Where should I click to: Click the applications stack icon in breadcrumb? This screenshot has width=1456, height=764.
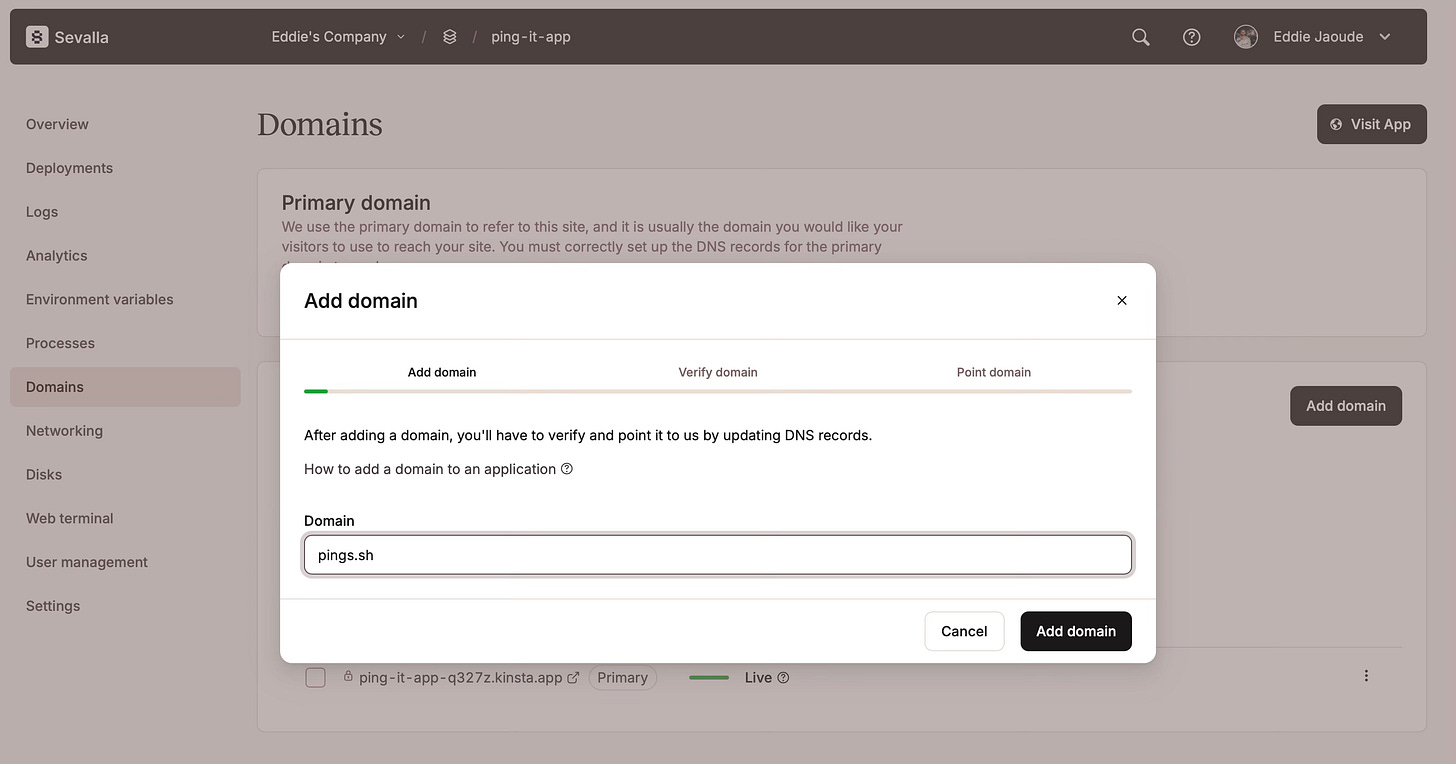450,37
